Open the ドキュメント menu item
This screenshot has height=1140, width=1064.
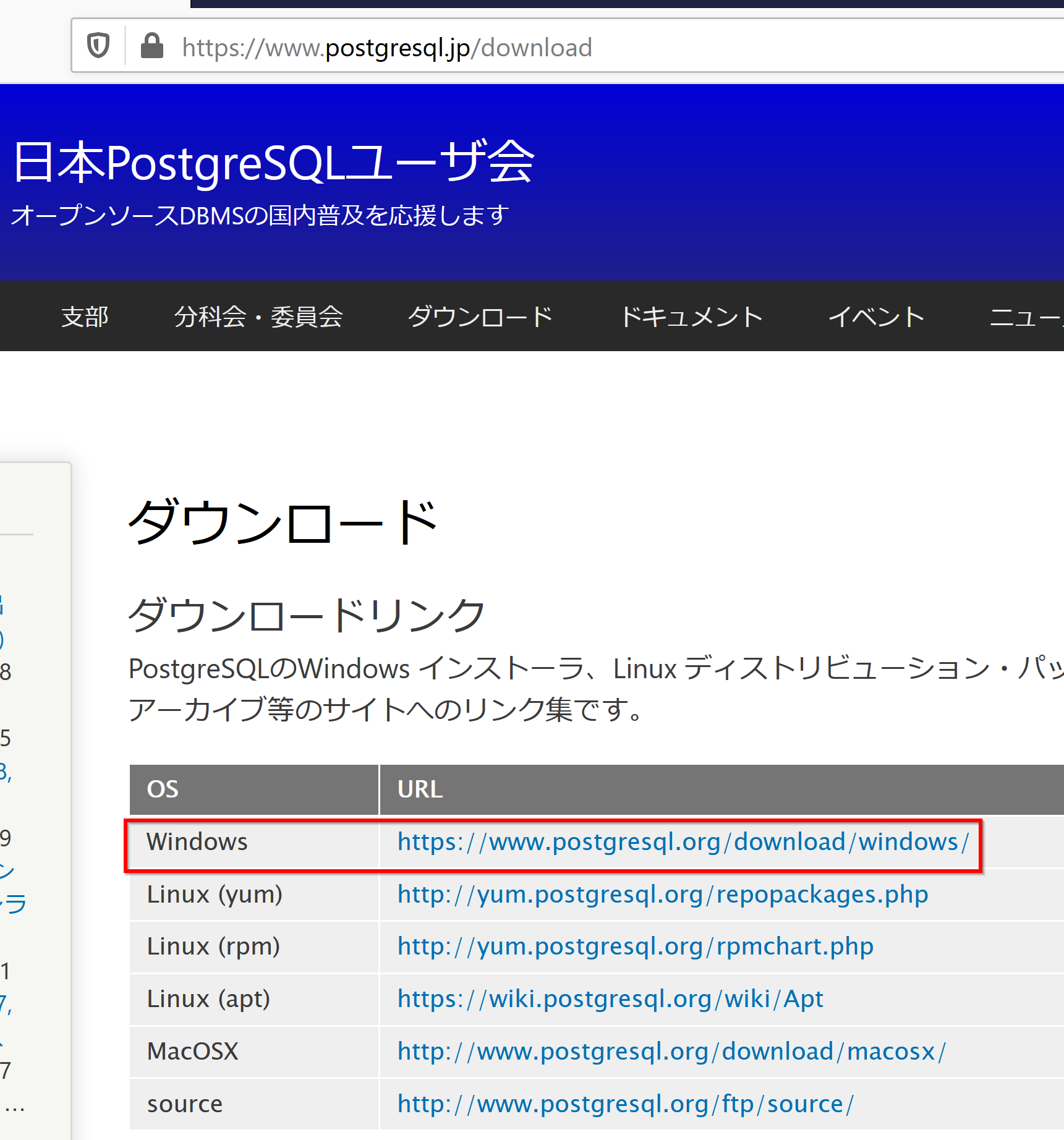[691, 317]
